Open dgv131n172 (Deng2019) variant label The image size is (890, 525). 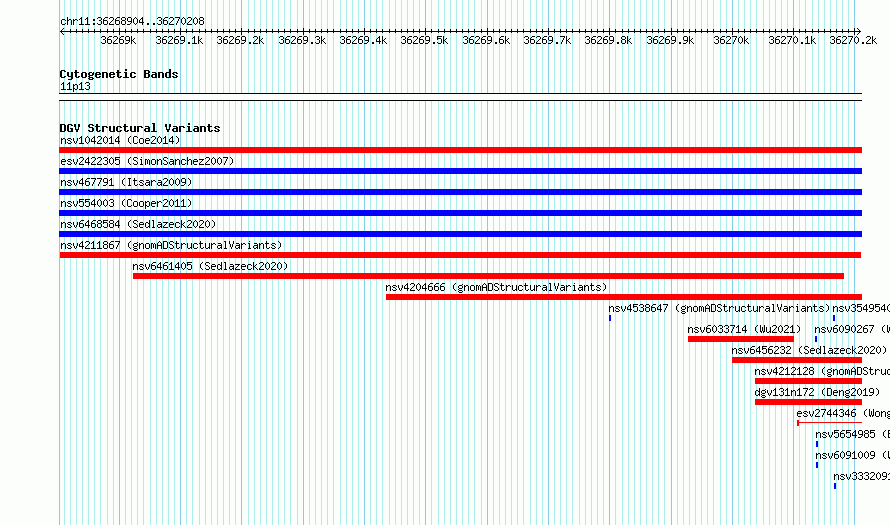817,392
